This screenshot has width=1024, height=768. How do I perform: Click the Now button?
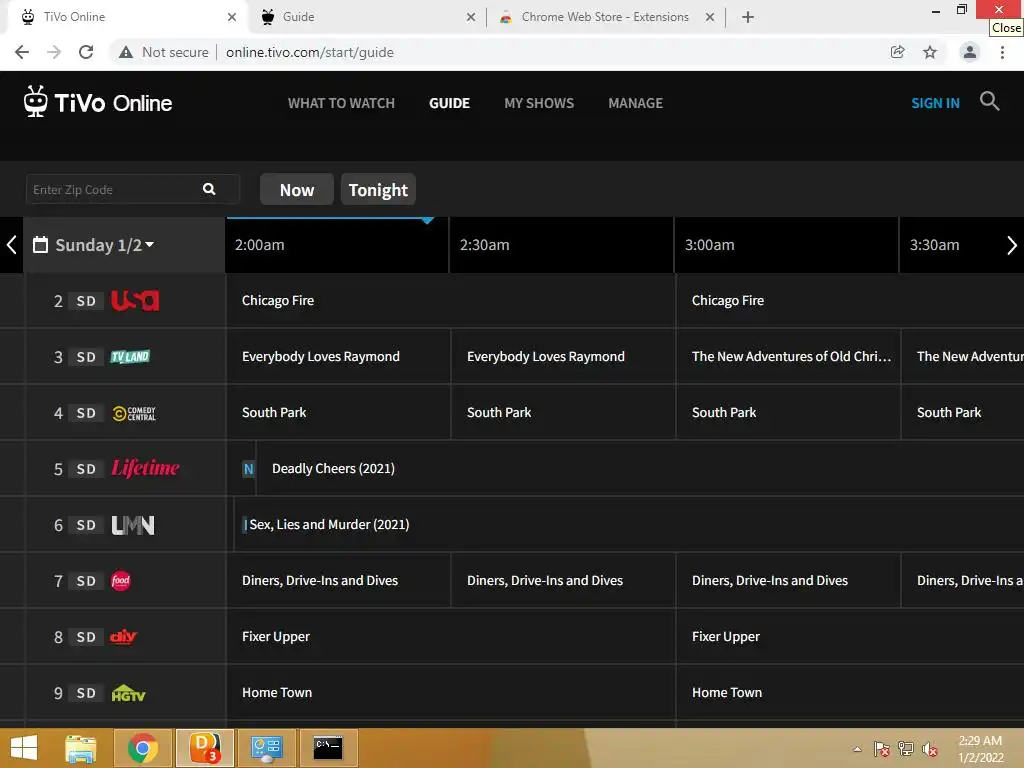[297, 189]
